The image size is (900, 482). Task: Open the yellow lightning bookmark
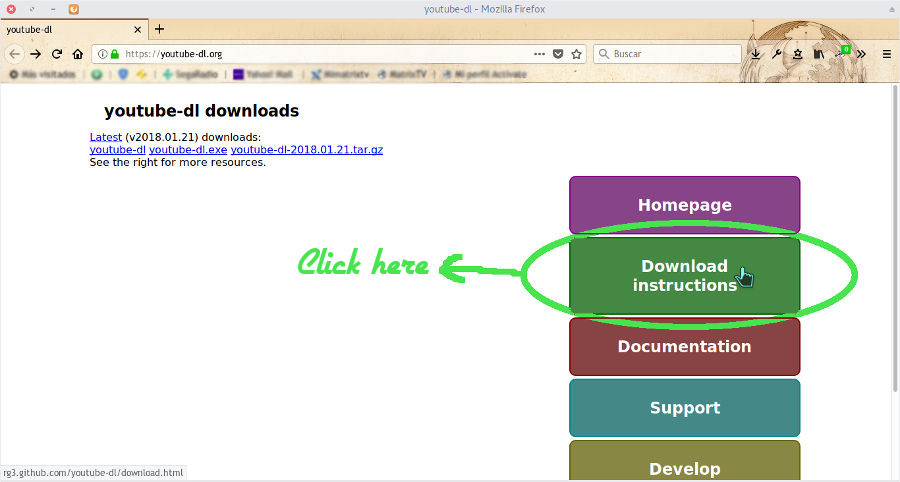[x=141, y=75]
